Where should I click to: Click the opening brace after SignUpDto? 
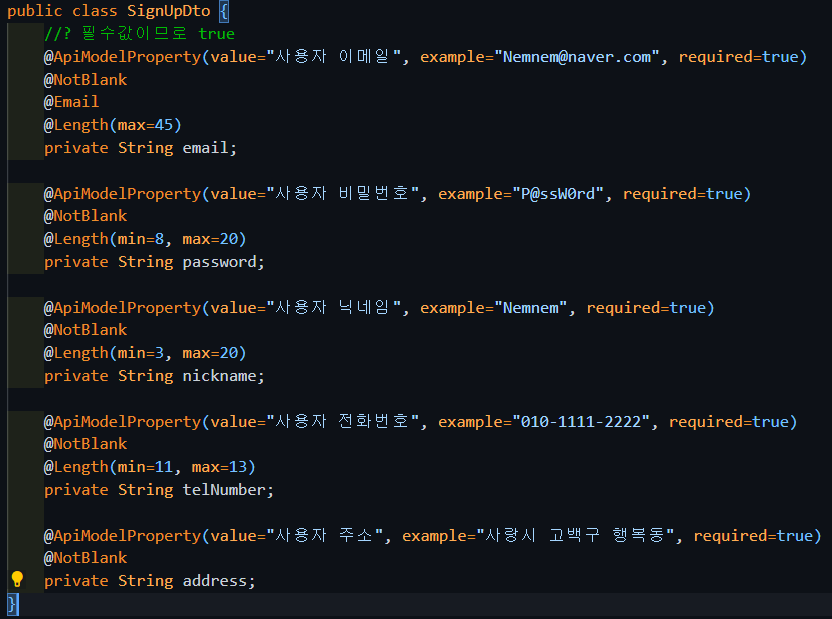pos(224,12)
